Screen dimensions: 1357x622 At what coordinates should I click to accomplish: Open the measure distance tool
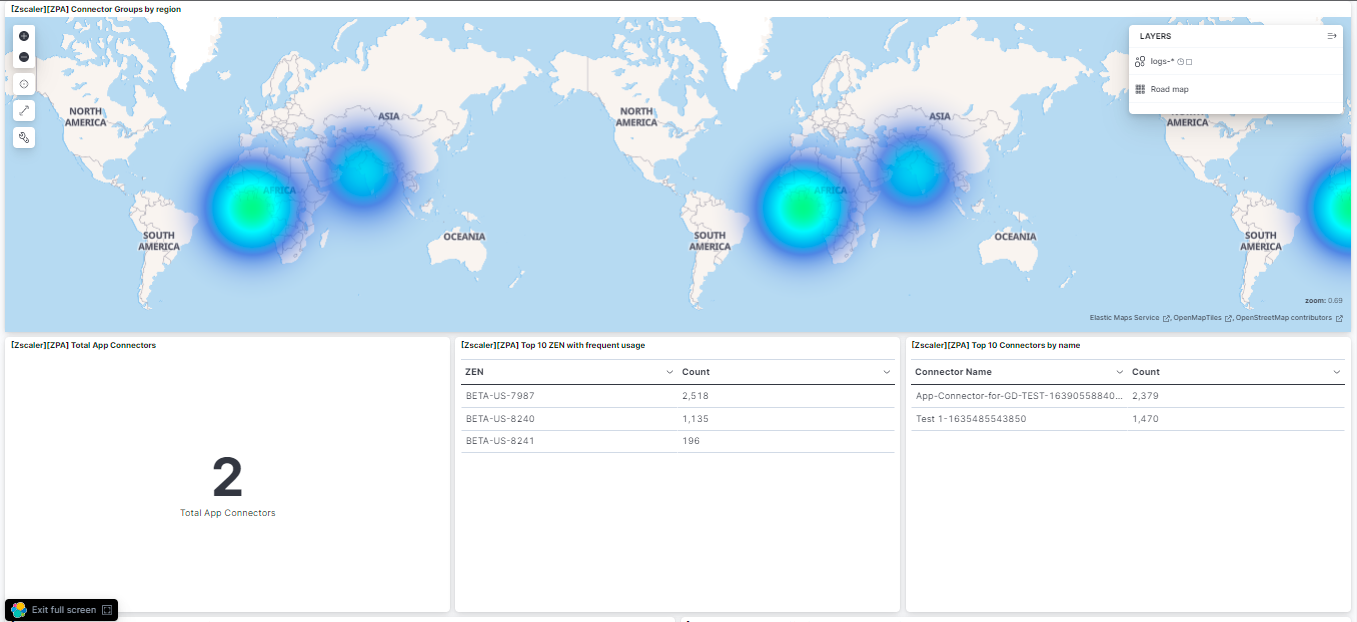24,110
